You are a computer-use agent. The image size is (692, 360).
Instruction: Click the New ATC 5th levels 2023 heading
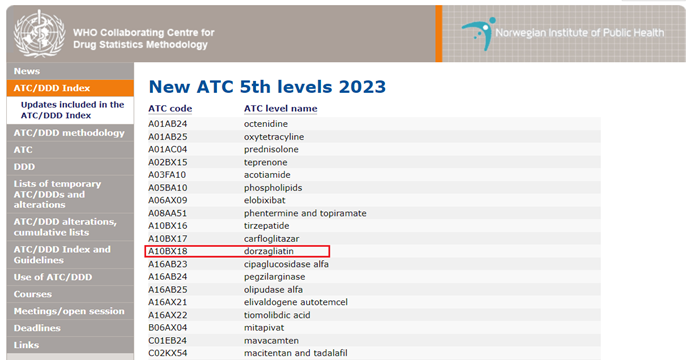pos(267,87)
